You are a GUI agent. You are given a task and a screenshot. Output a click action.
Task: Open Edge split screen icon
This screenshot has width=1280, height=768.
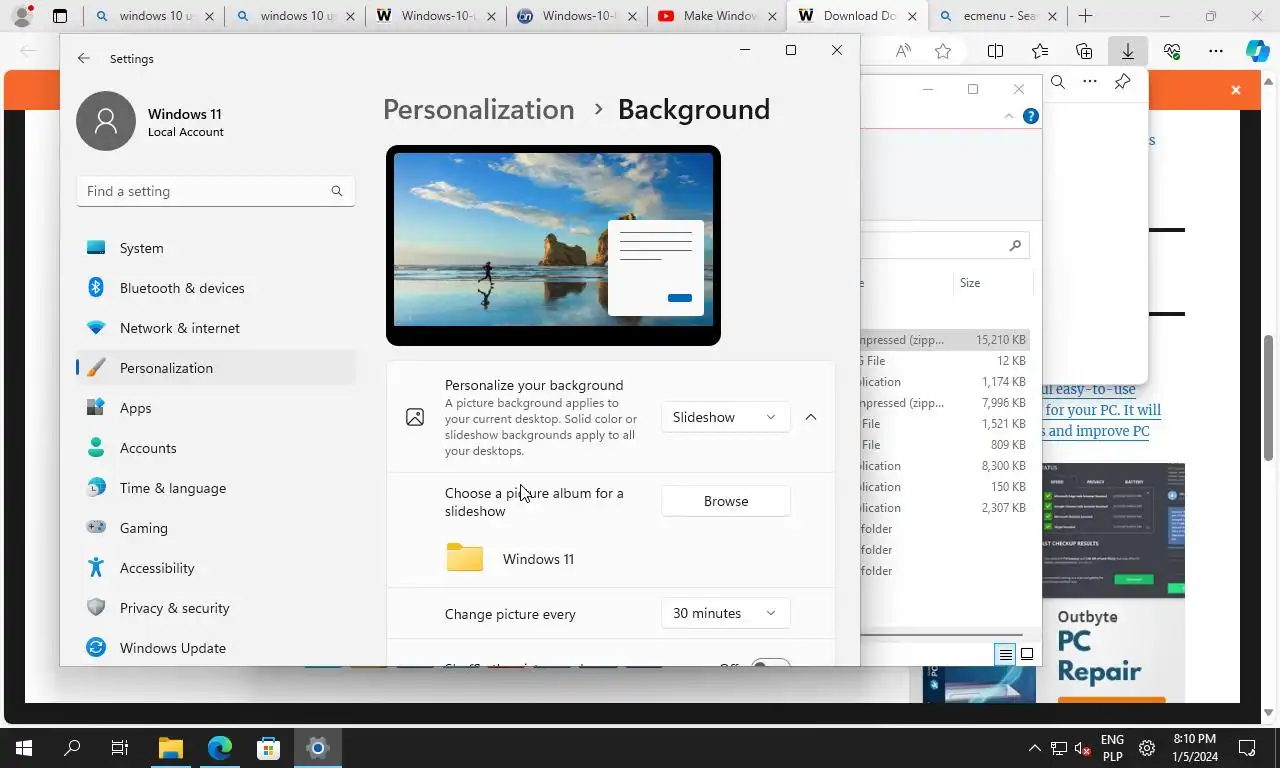point(996,51)
